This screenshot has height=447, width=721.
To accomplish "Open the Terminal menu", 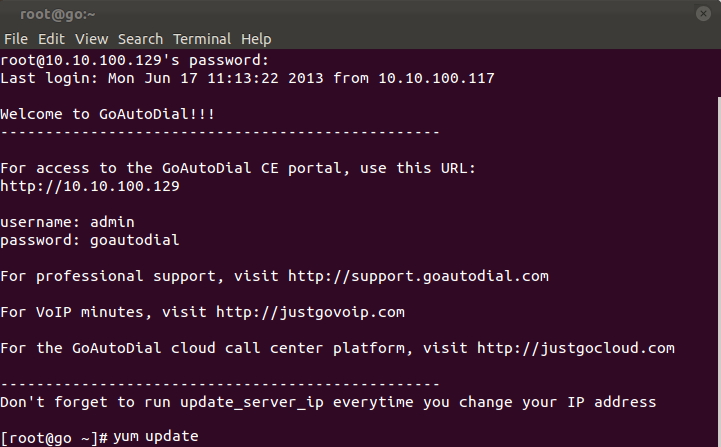I will tap(202, 39).
